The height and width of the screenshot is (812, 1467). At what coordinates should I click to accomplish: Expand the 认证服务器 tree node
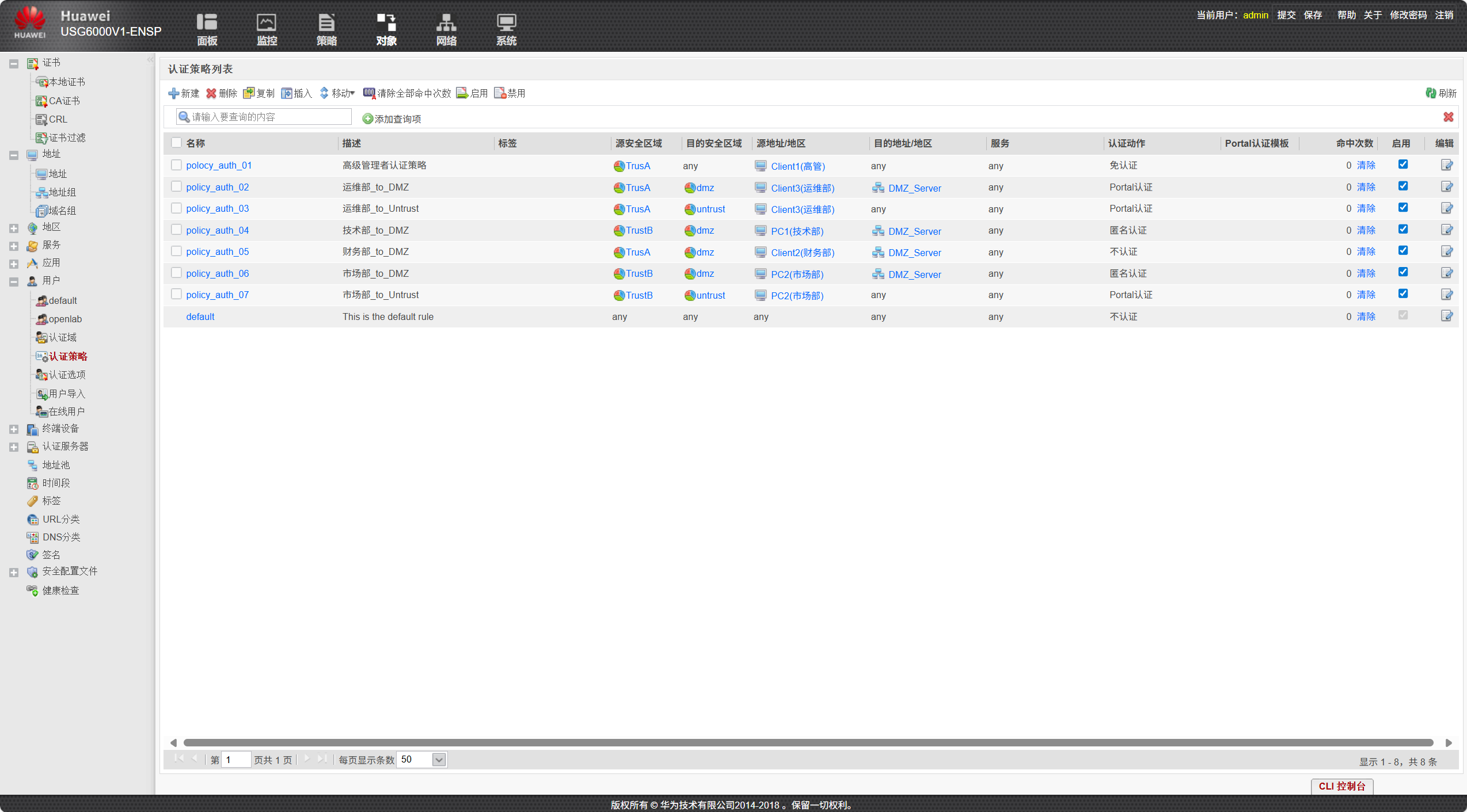pyautogui.click(x=14, y=447)
